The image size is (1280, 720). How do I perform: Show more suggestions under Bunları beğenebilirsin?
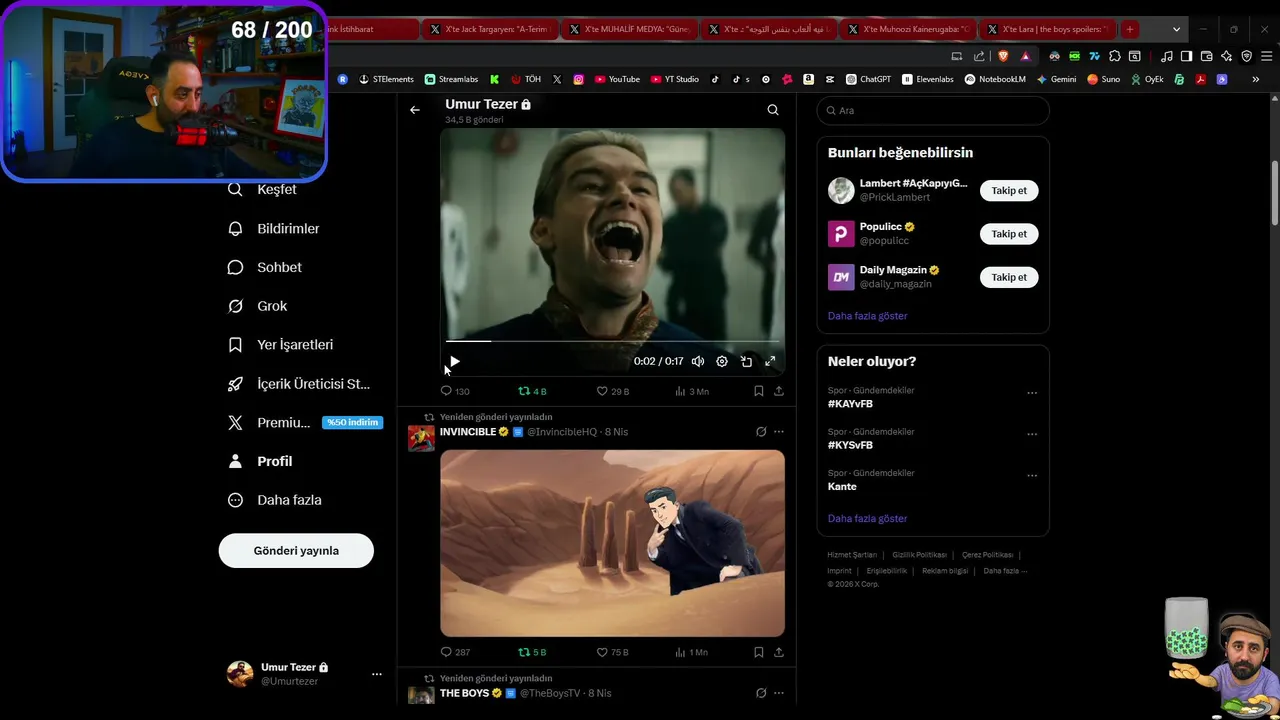[x=867, y=316]
